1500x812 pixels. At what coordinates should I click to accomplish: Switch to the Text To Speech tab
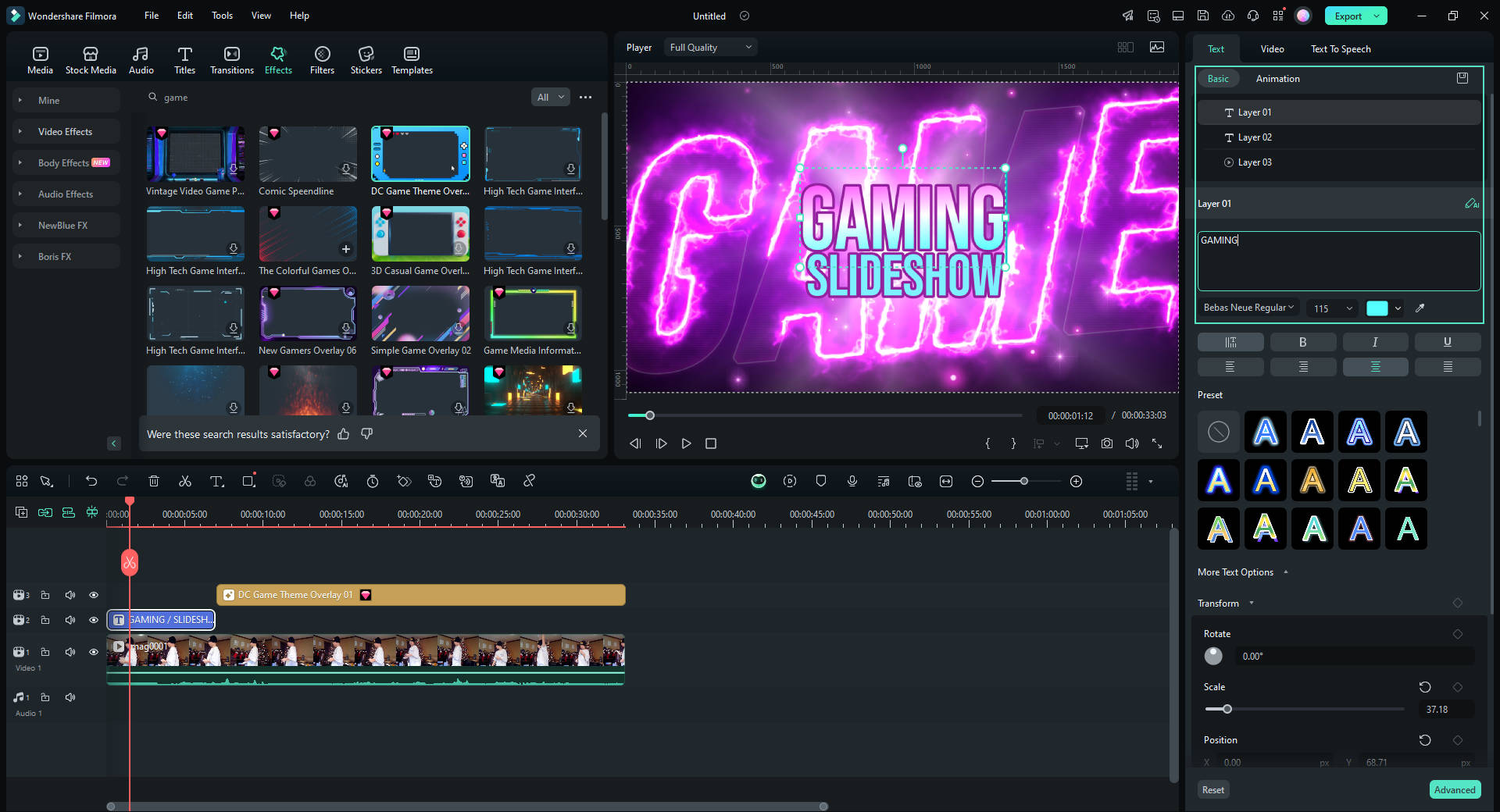point(1341,49)
